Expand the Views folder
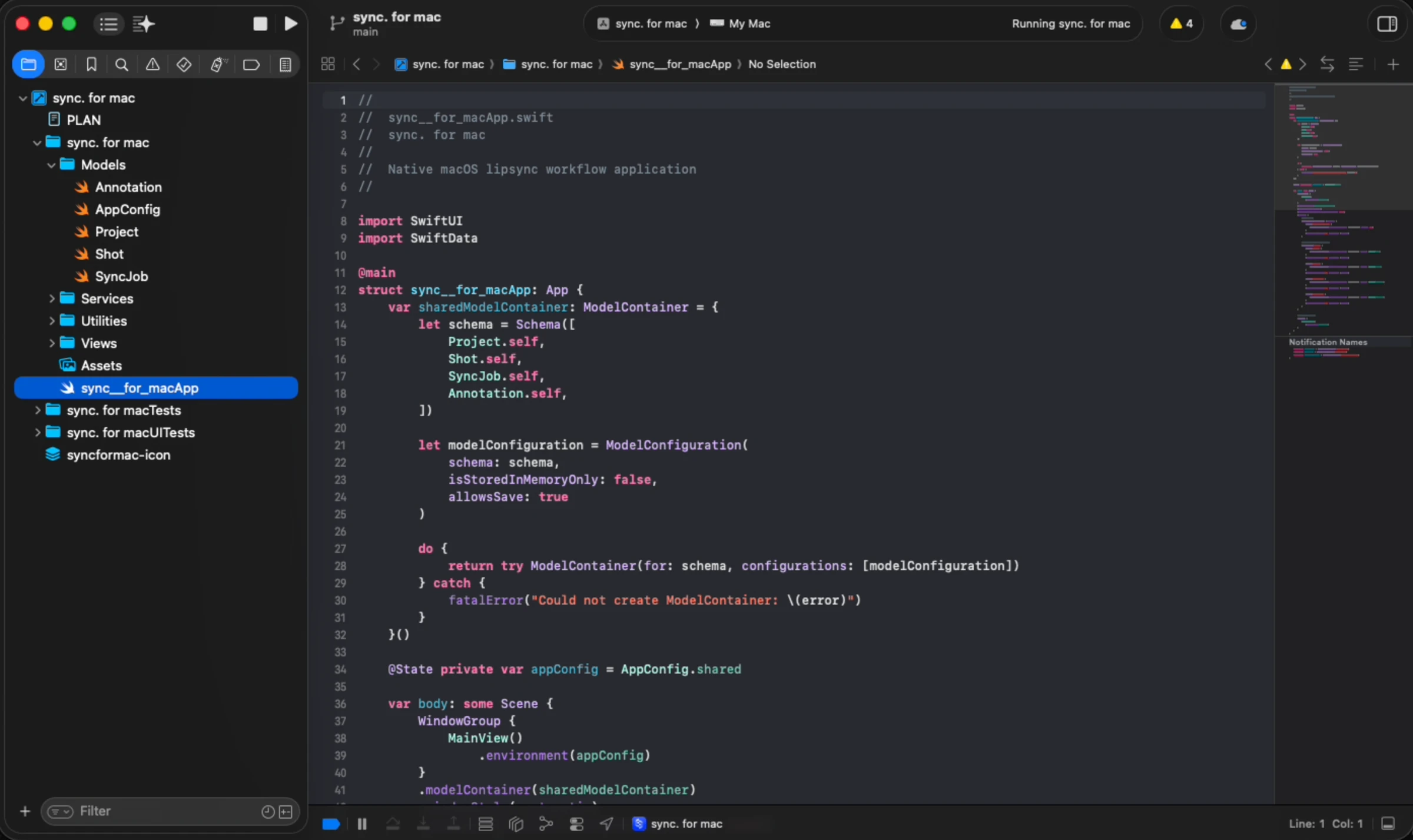The height and width of the screenshot is (840, 1413). (x=51, y=343)
